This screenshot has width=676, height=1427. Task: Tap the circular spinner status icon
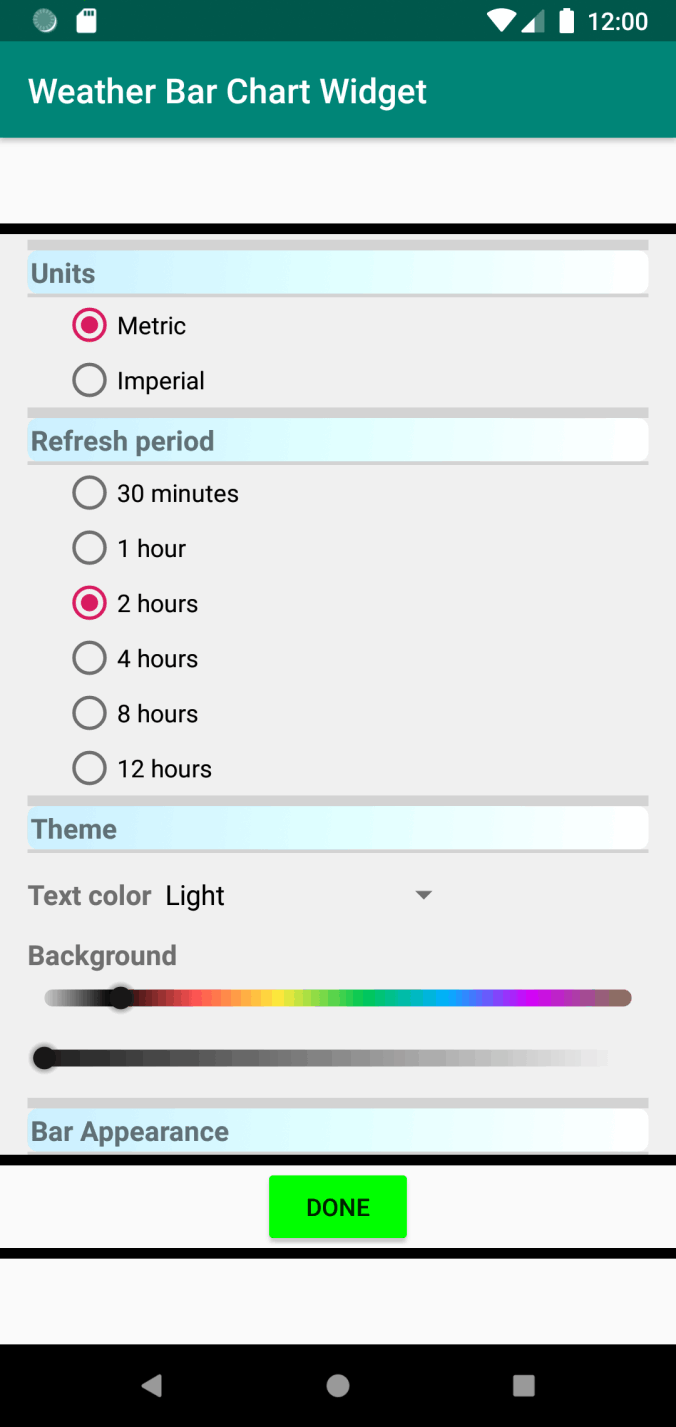pos(45,21)
